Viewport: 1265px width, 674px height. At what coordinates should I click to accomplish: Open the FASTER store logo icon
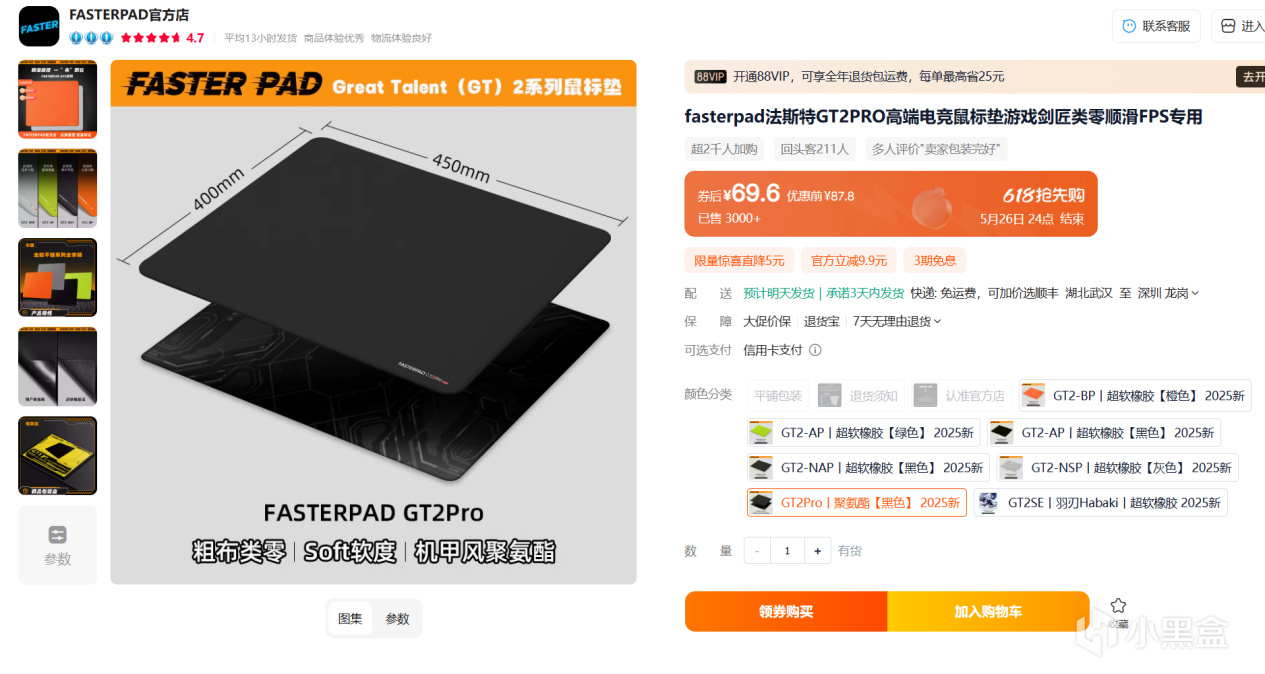[39, 26]
